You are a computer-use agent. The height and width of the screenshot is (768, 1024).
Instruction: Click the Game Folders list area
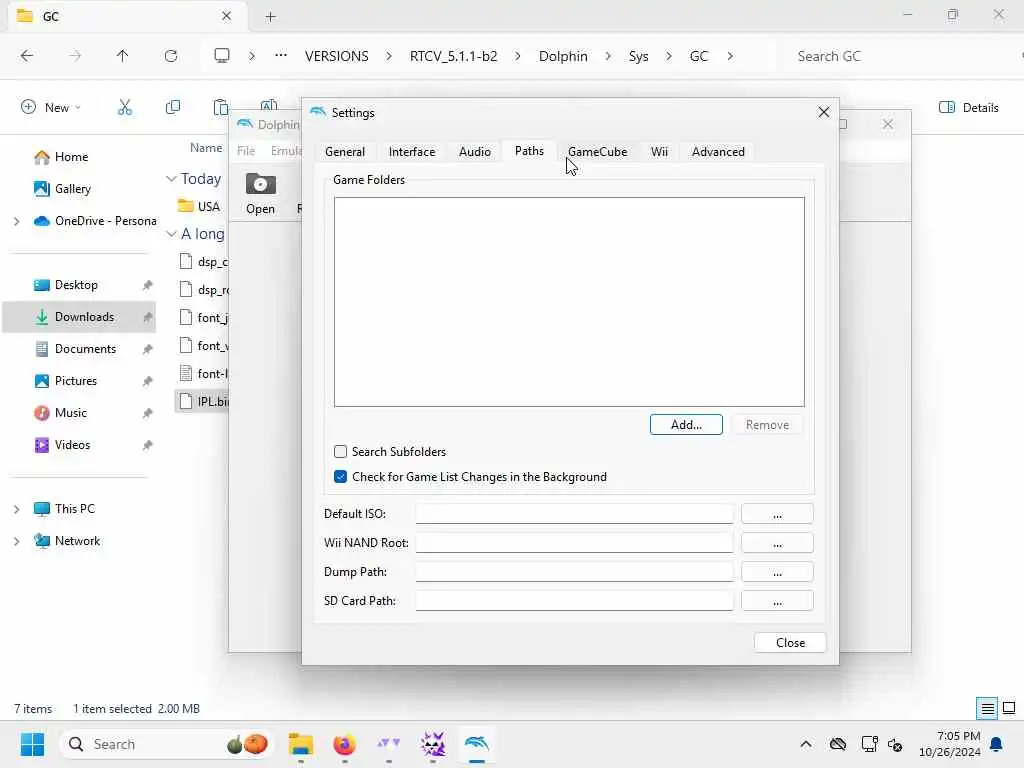(569, 302)
